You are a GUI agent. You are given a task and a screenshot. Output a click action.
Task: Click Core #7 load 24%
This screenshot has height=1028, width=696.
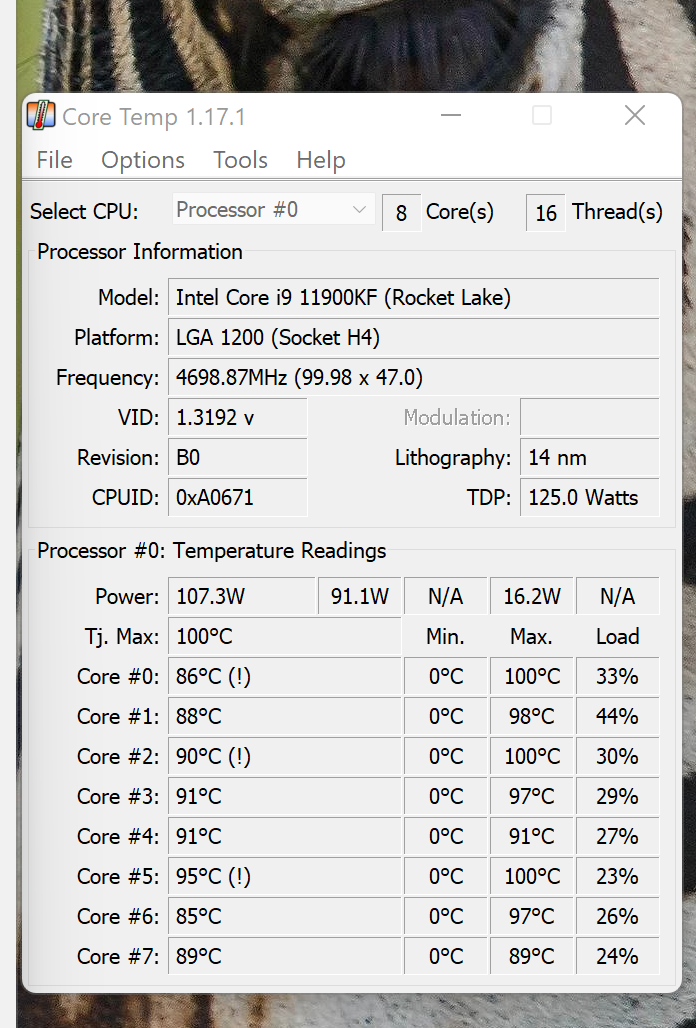617,957
